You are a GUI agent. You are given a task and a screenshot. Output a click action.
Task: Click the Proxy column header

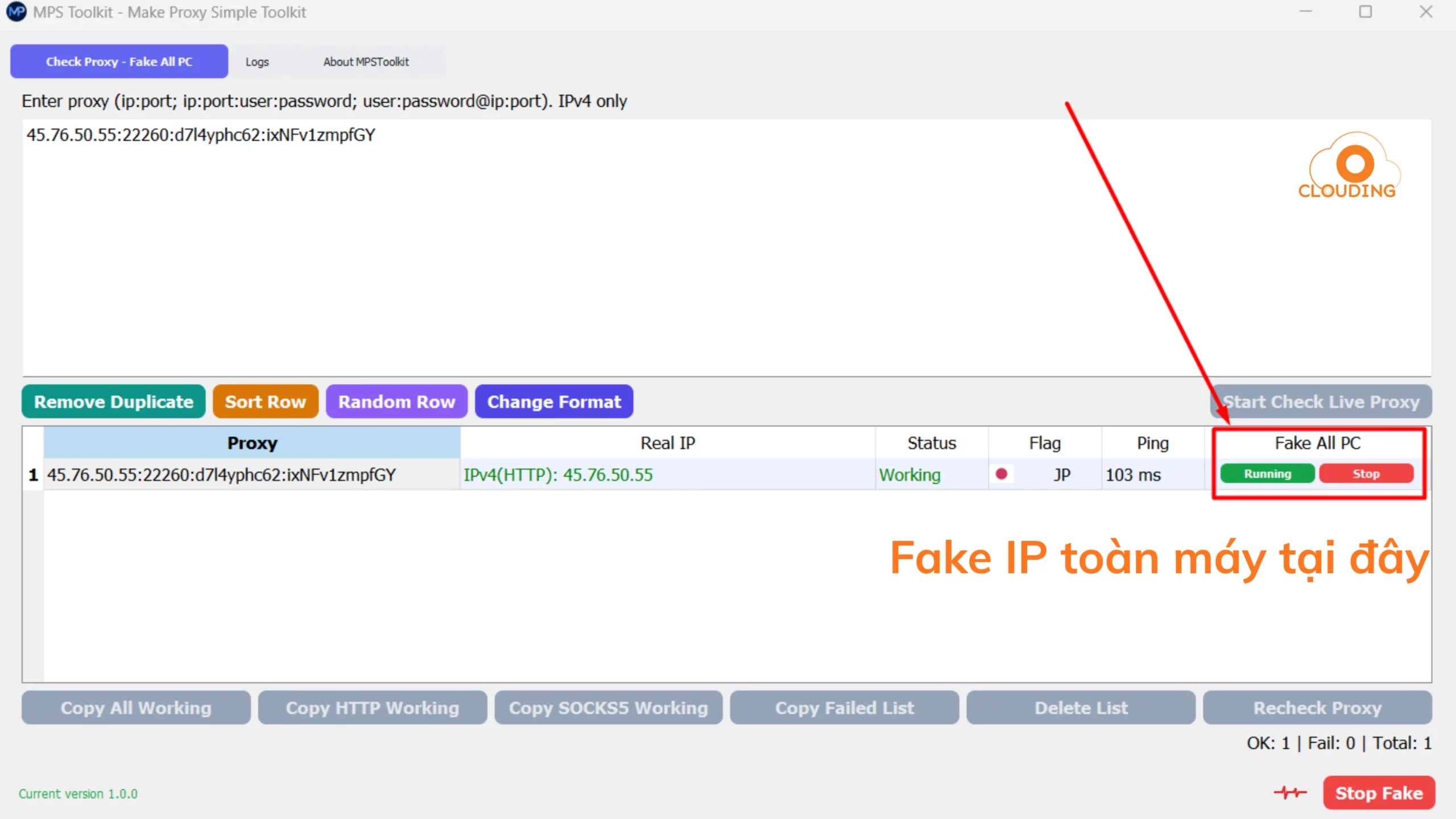pos(252,442)
